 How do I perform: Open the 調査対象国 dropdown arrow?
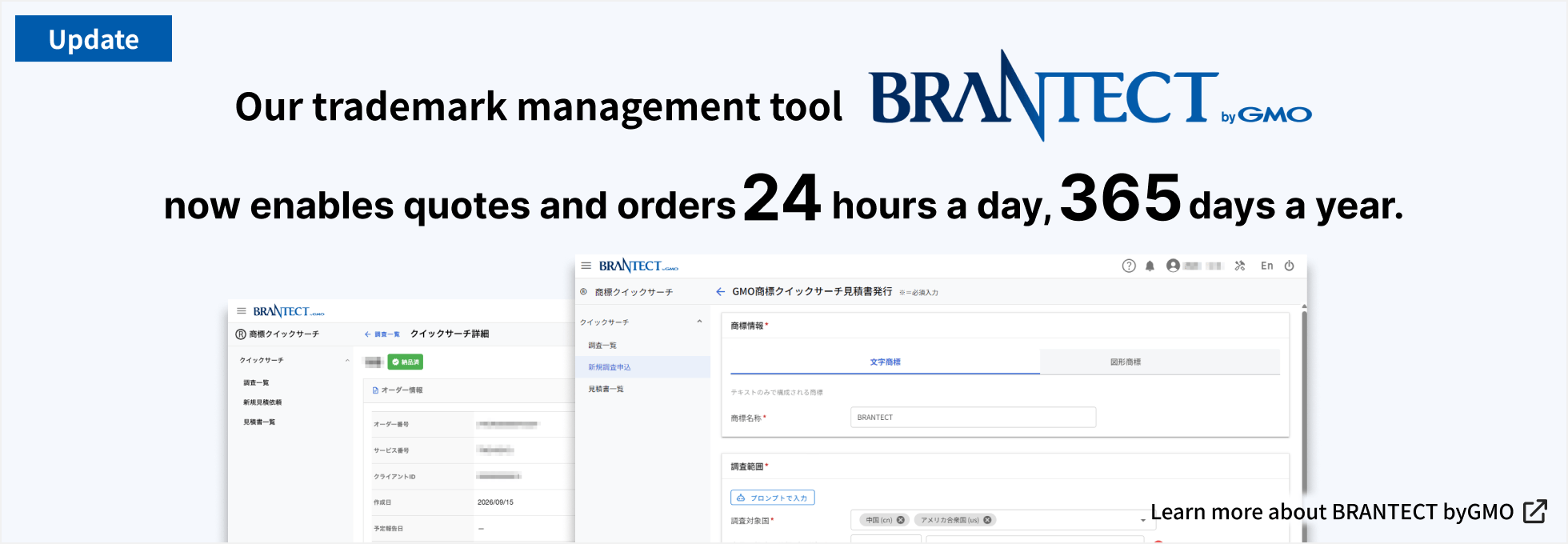pyautogui.click(x=1143, y=521)
